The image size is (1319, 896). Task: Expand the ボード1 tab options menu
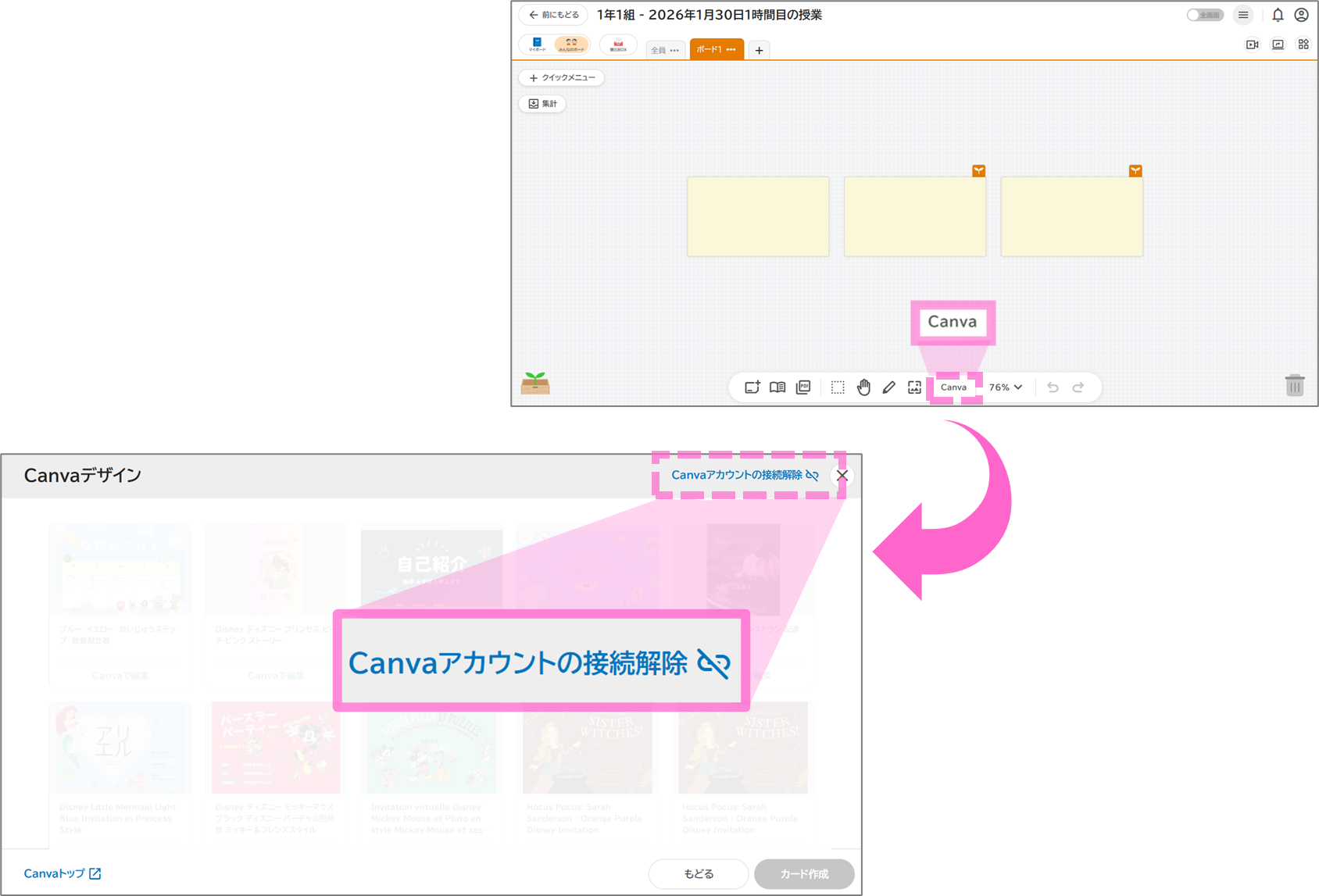pyautogui.click(x=731, y=50)
